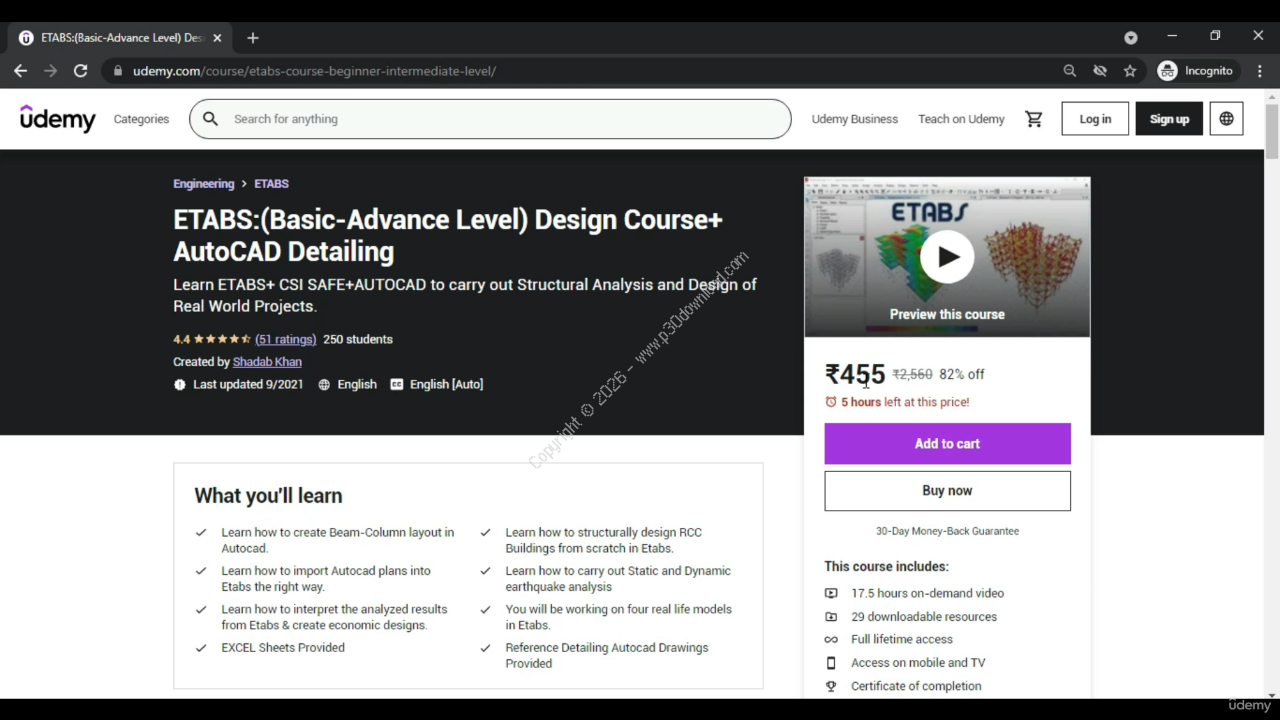Viewport: 1280px width, 720px height.
Task: Open the tab search dropdown arrow
Action: coord(1131,38)
